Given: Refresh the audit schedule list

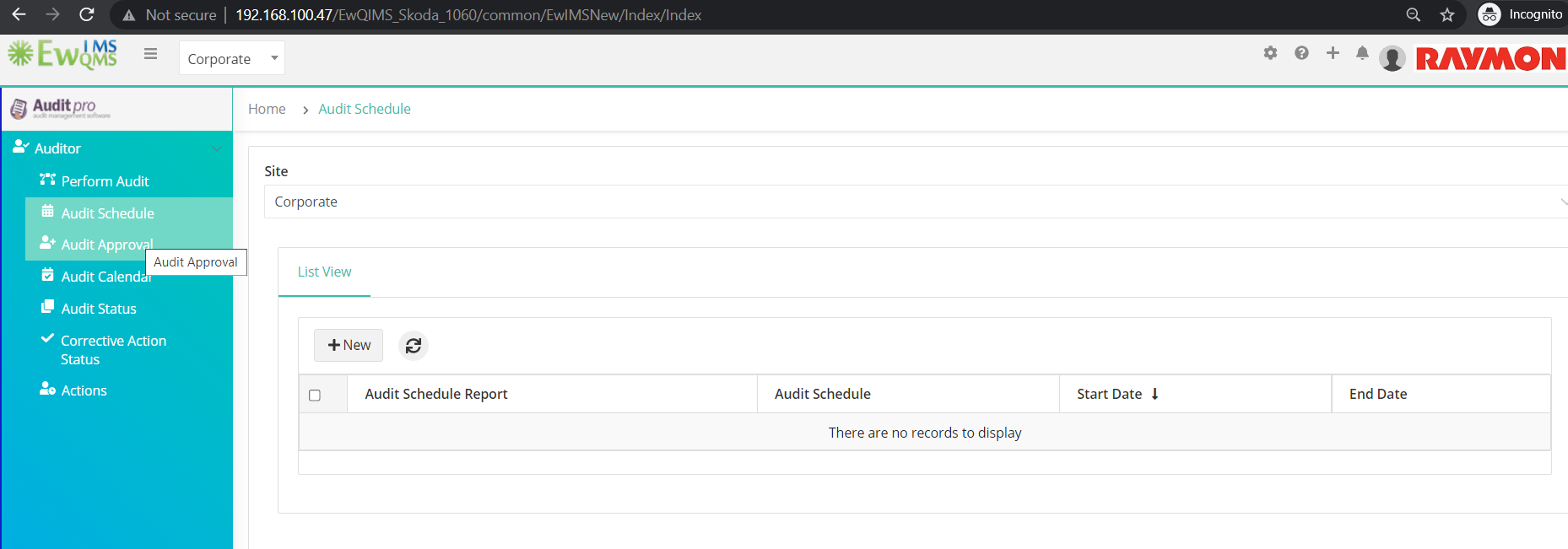Looking at the screenshot, I should (414, 346).
